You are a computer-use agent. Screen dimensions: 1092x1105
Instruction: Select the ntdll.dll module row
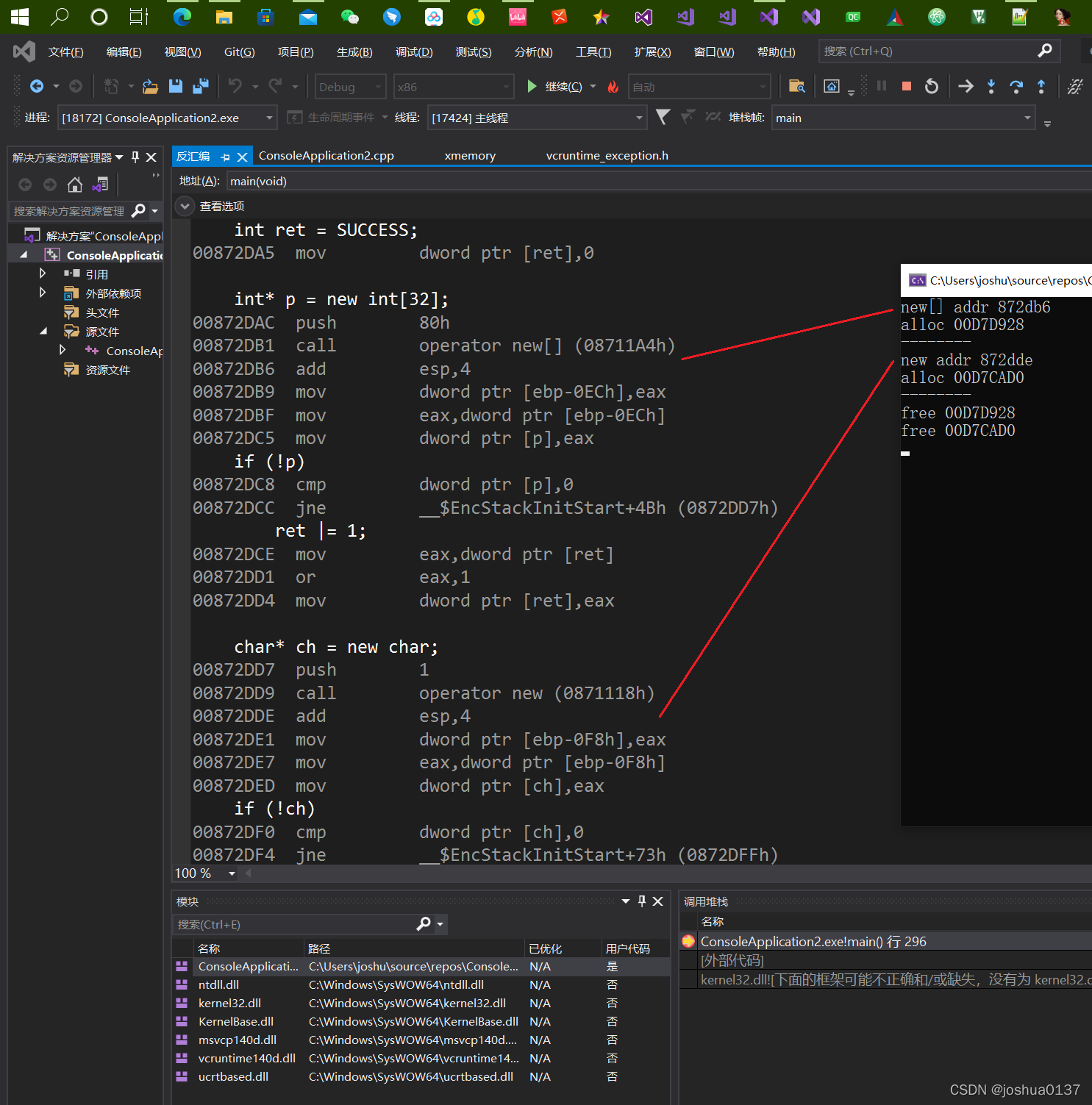[x=421, y=984]
